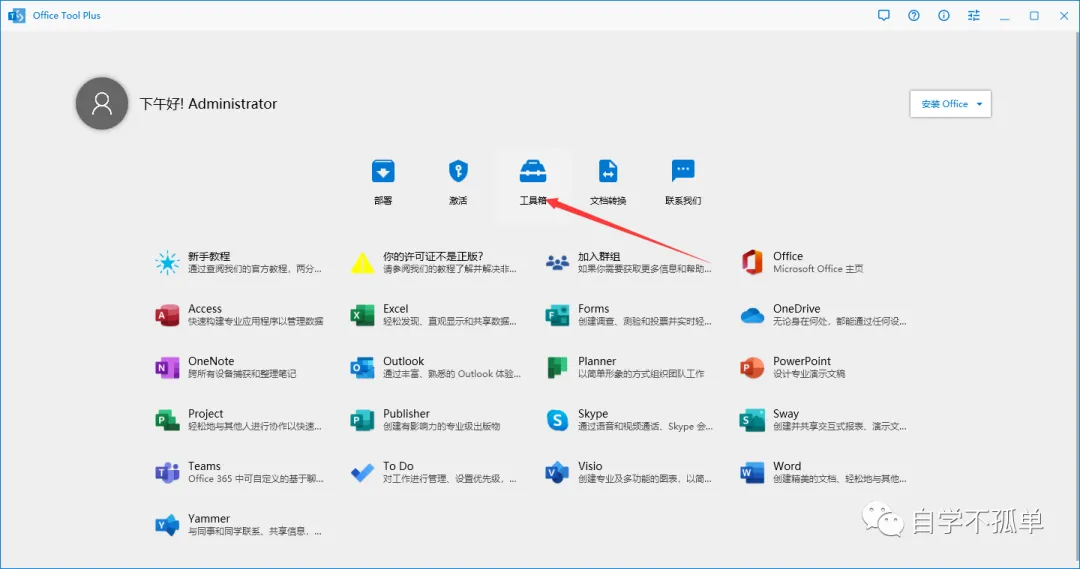This screenshot has width=1080, height=569.
Task: Click the Project title text
Action: pyautogui.click(x=205, y=413)
